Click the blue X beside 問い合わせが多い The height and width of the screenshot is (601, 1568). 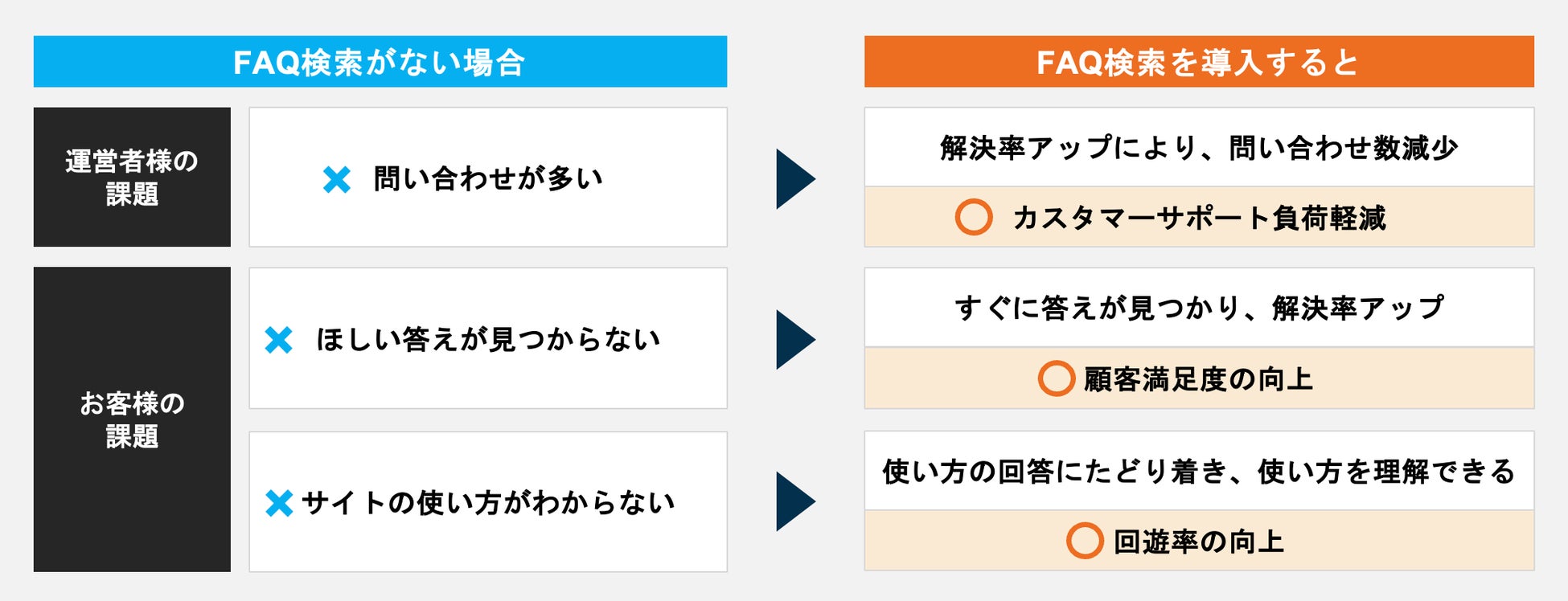(x=336, y=179)
